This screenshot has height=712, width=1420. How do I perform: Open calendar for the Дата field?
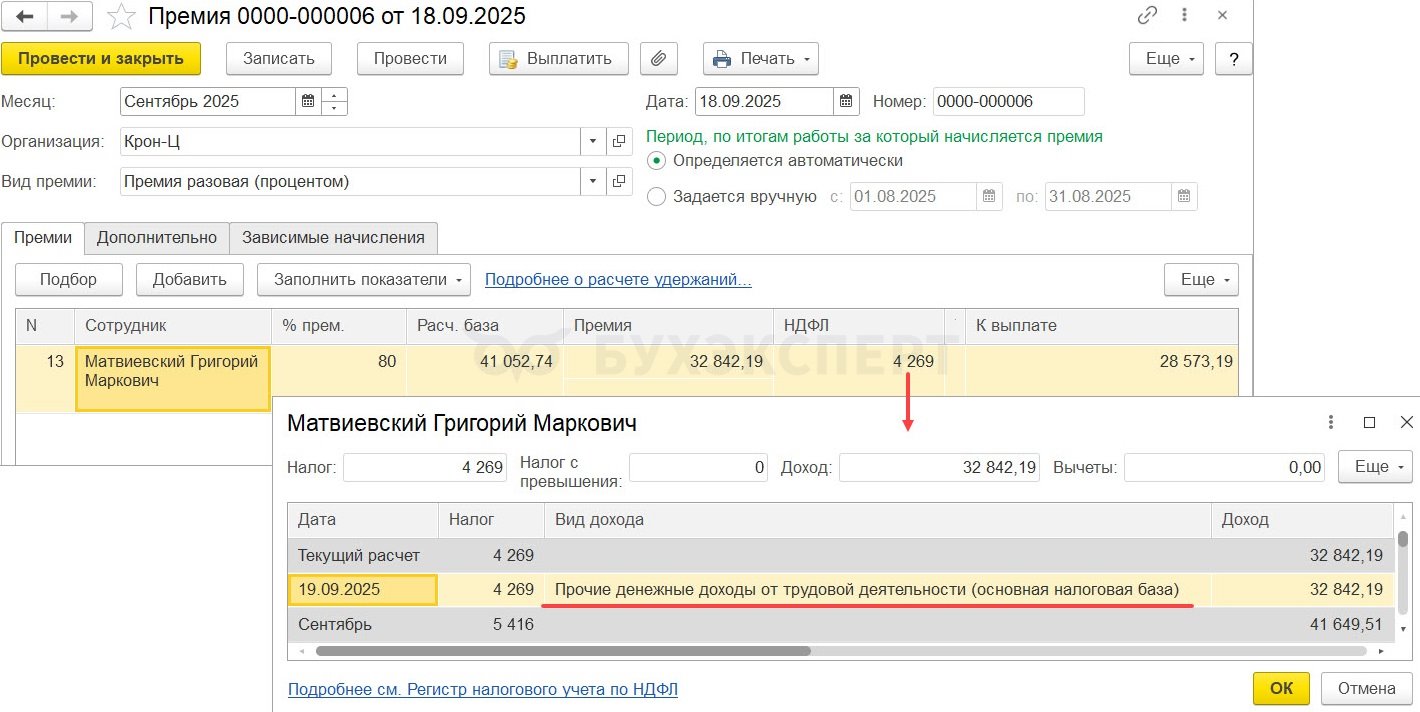(x=846, y=102)
